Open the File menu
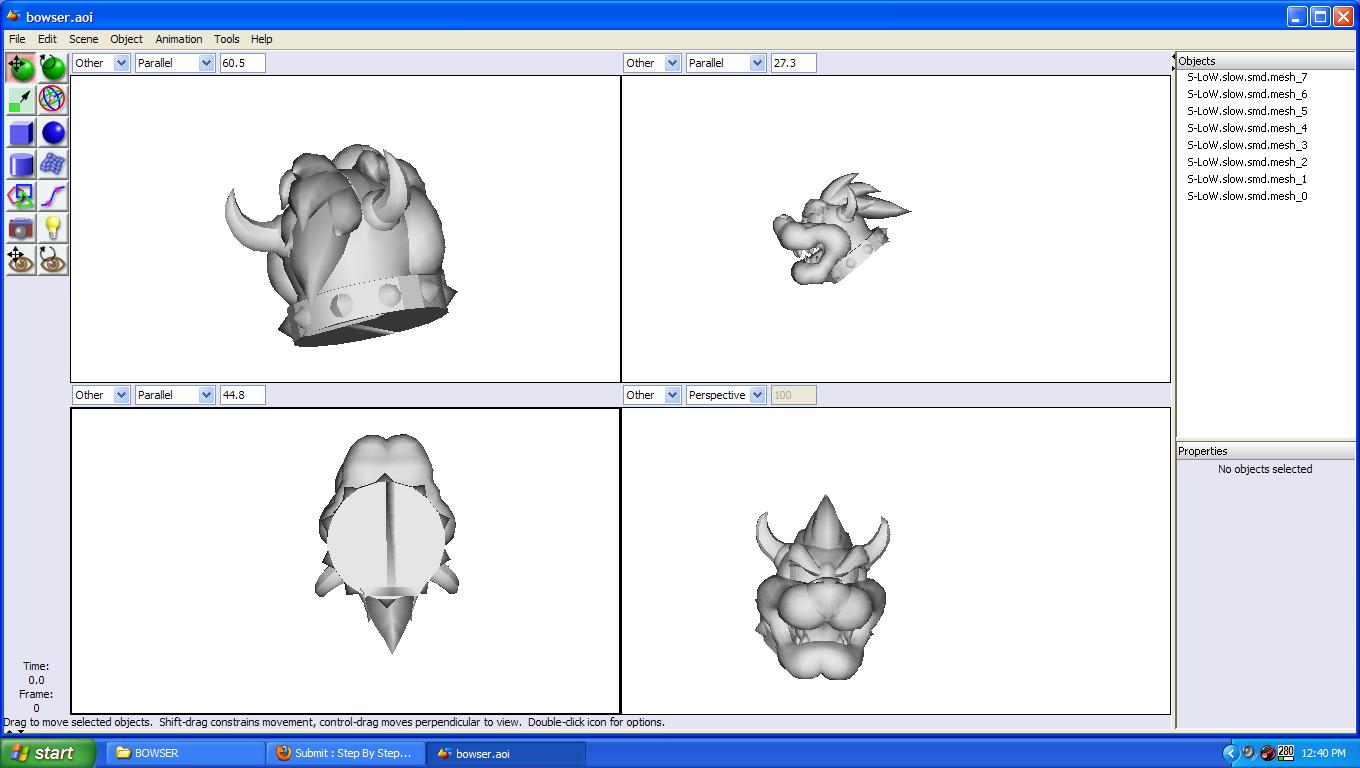This screenshot has height=768, width=1360. pos(17,39)
